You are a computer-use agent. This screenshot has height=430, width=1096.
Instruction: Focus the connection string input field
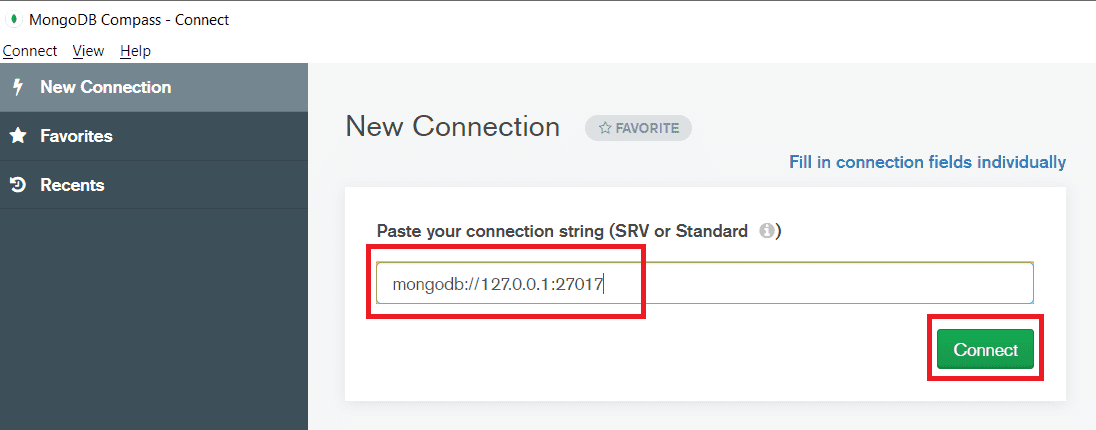point(705,283)
